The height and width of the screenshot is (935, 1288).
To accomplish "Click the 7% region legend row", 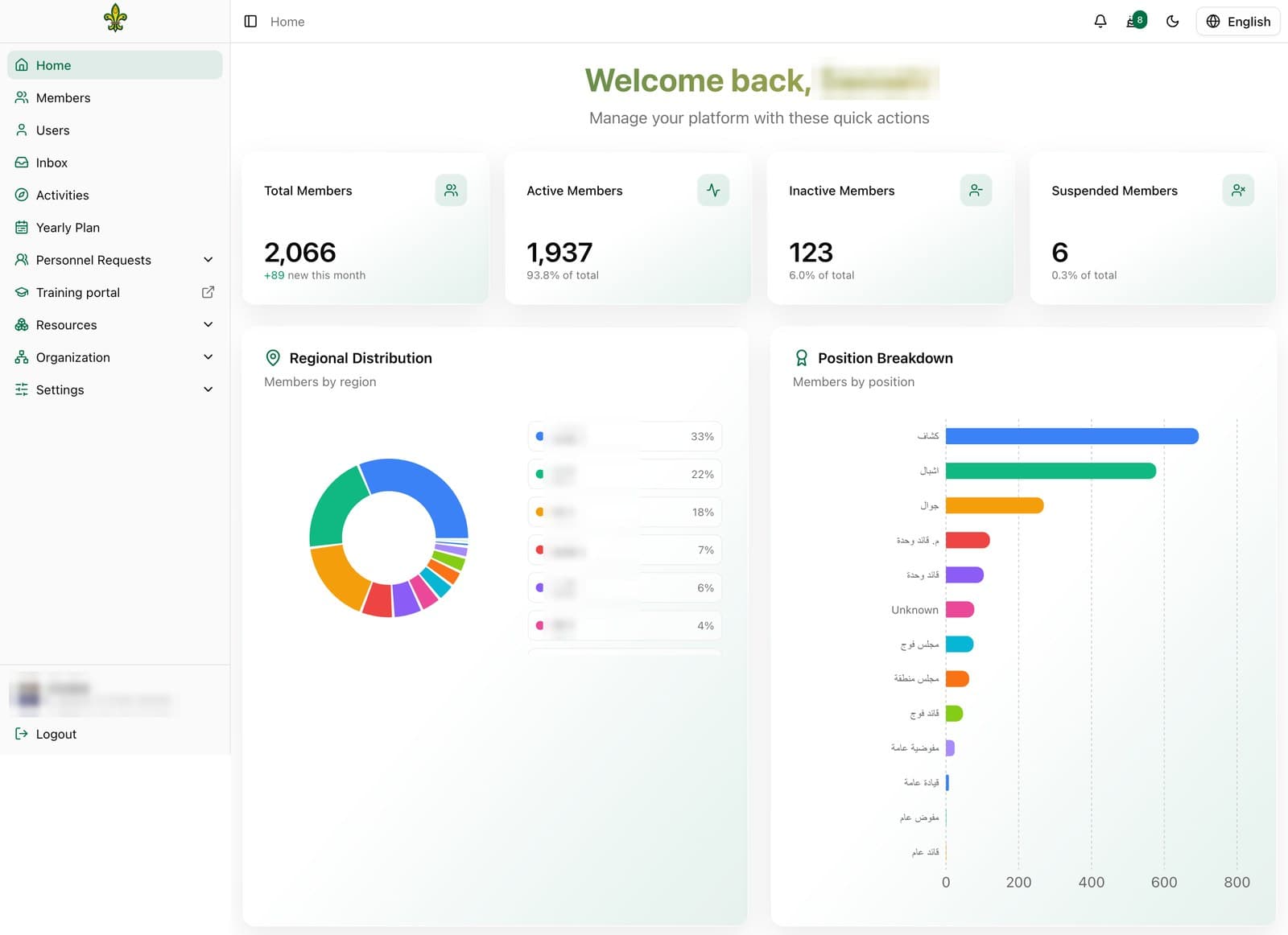I will click(x=625, y=550).
